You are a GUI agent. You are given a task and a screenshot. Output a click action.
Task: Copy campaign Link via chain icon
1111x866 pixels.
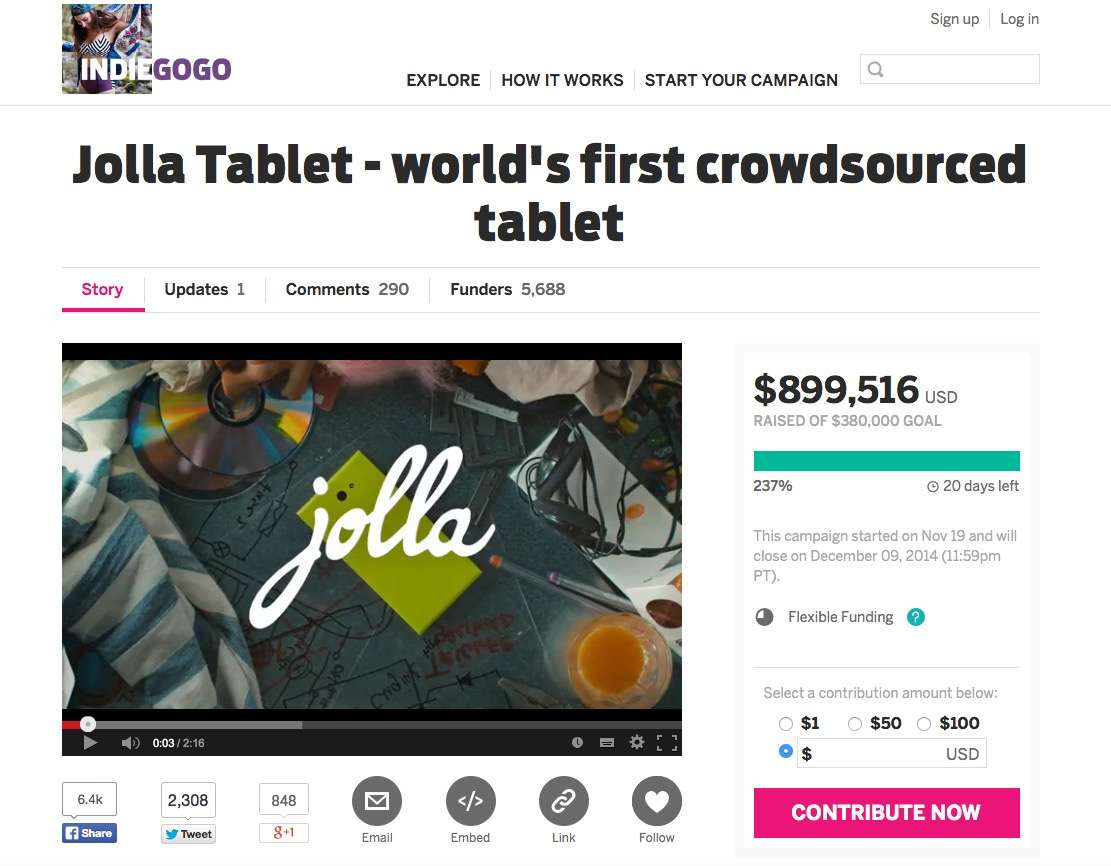(x=564, y=801)
